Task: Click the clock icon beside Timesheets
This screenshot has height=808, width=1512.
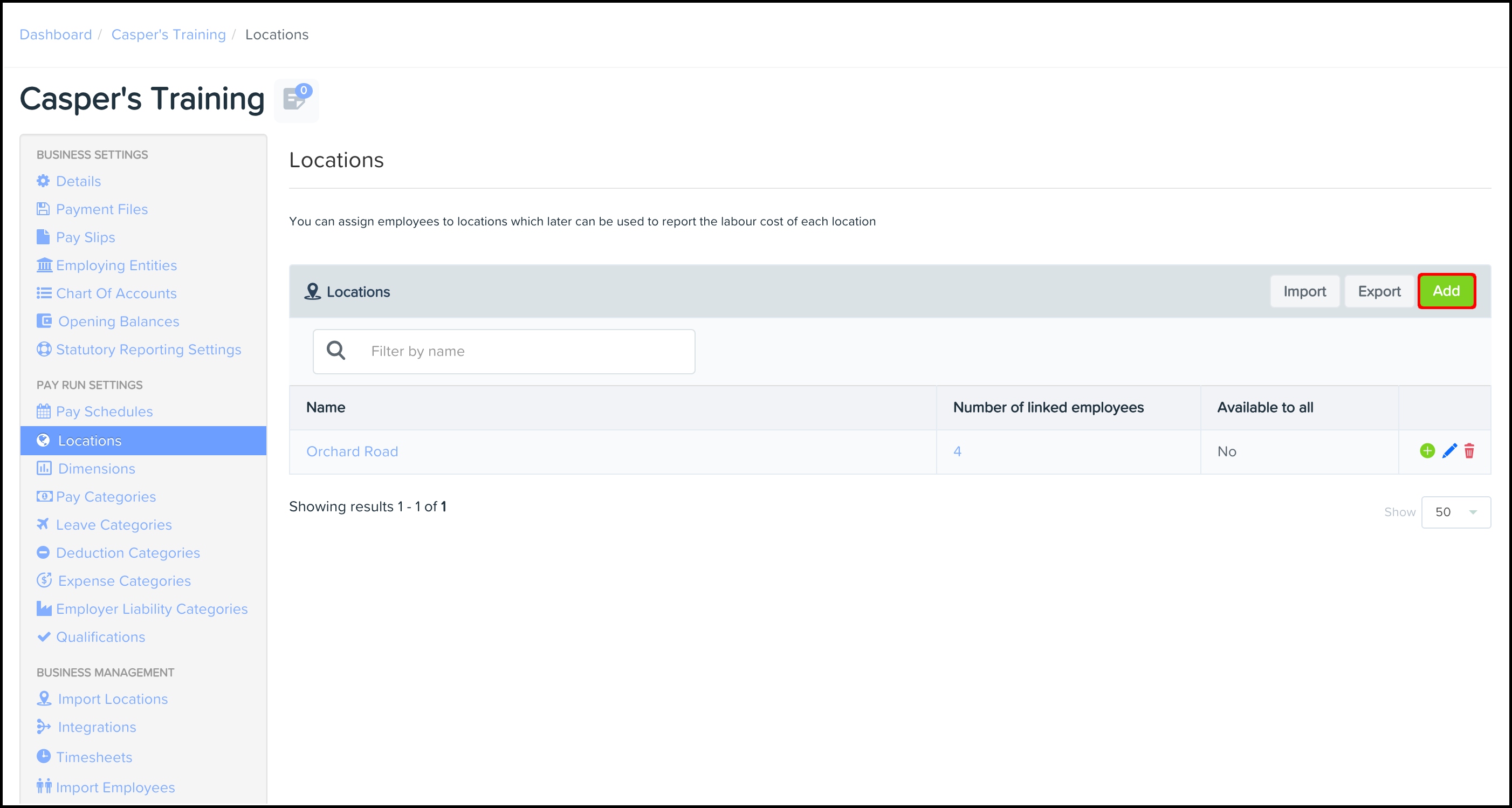Action: [44, 756]
